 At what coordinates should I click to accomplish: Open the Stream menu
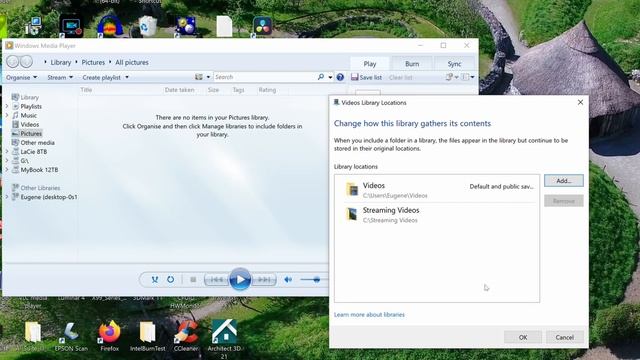click(x=60, y=77)
